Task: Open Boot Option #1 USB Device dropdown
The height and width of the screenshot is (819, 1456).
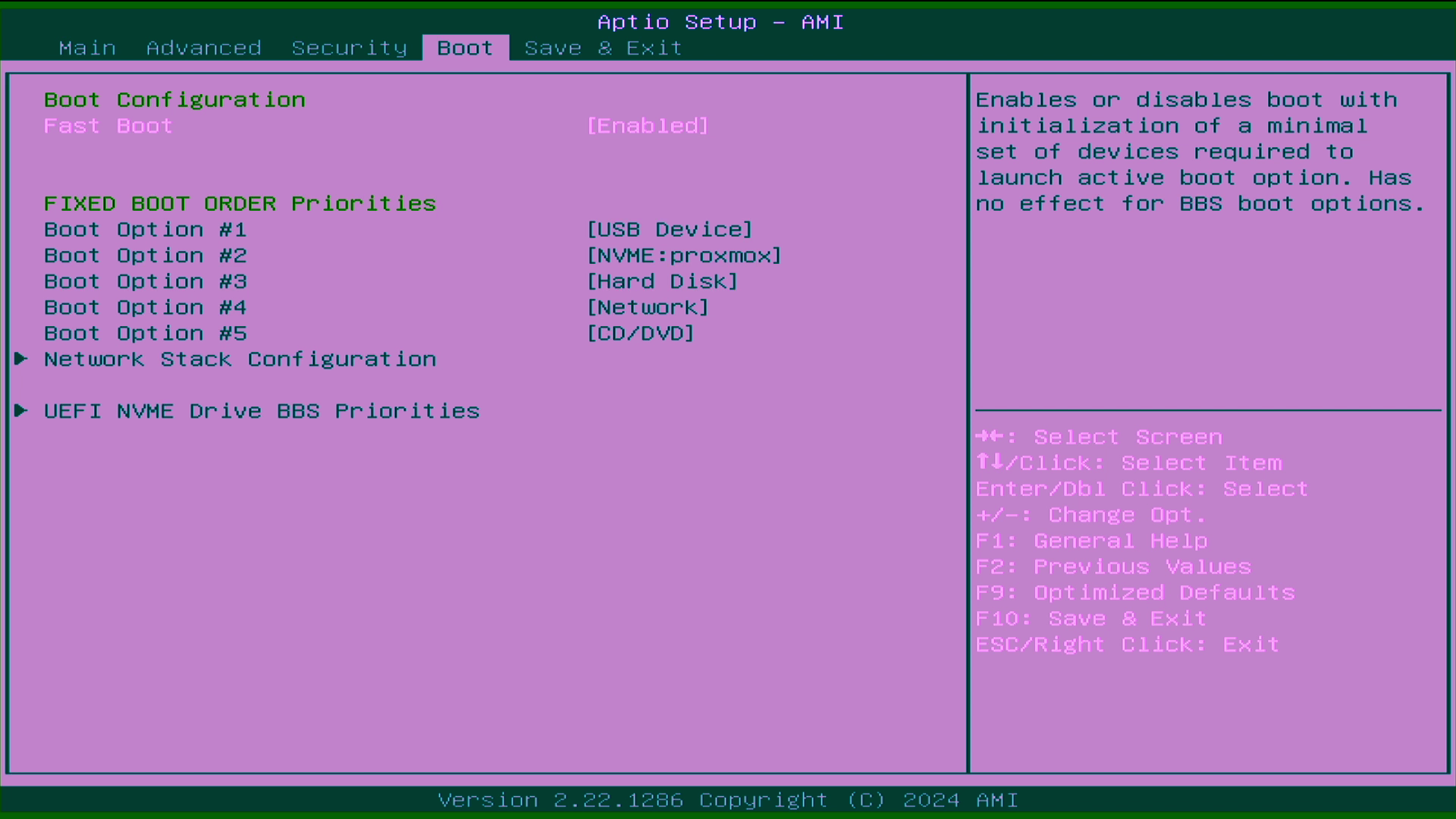Action: 669,230
